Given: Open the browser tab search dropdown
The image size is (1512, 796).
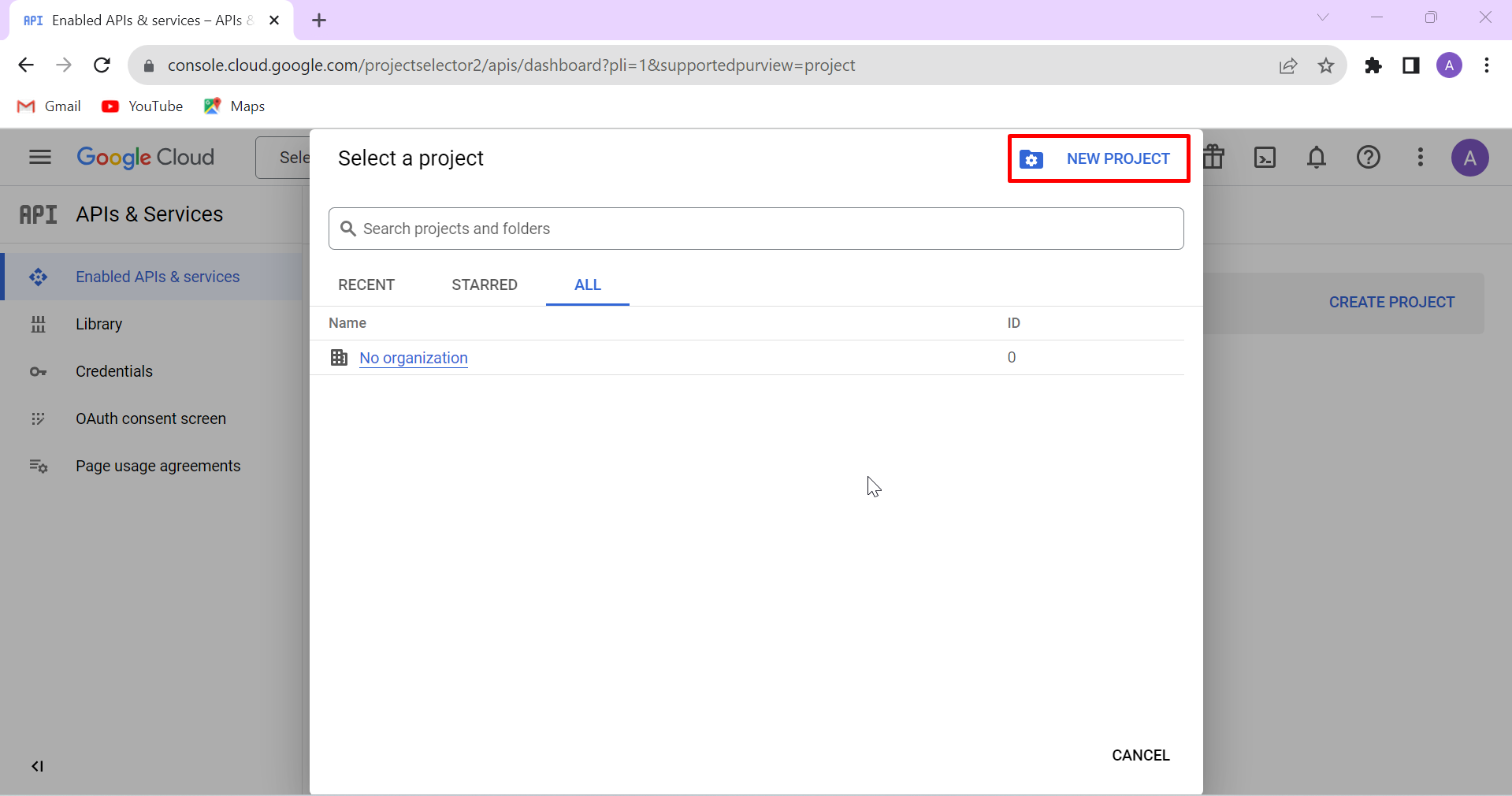Looking at the screenshot, I should 1324,17.
